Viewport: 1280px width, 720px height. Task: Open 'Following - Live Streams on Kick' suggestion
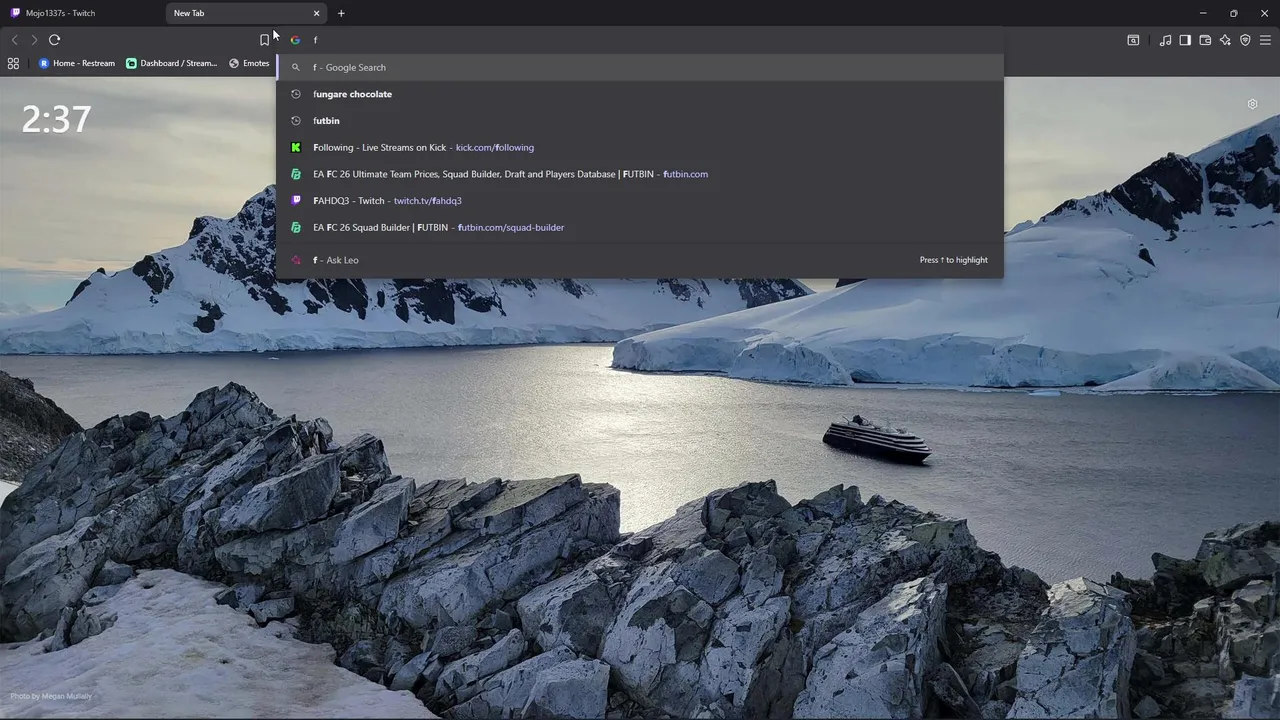(x=640, y=147)
